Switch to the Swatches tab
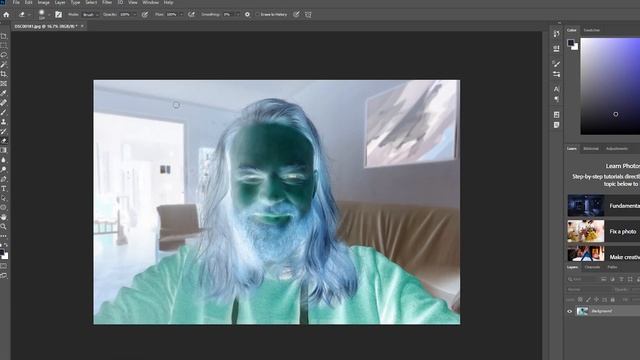Viewport: 640px width, 360px height. tap(591, 30)
